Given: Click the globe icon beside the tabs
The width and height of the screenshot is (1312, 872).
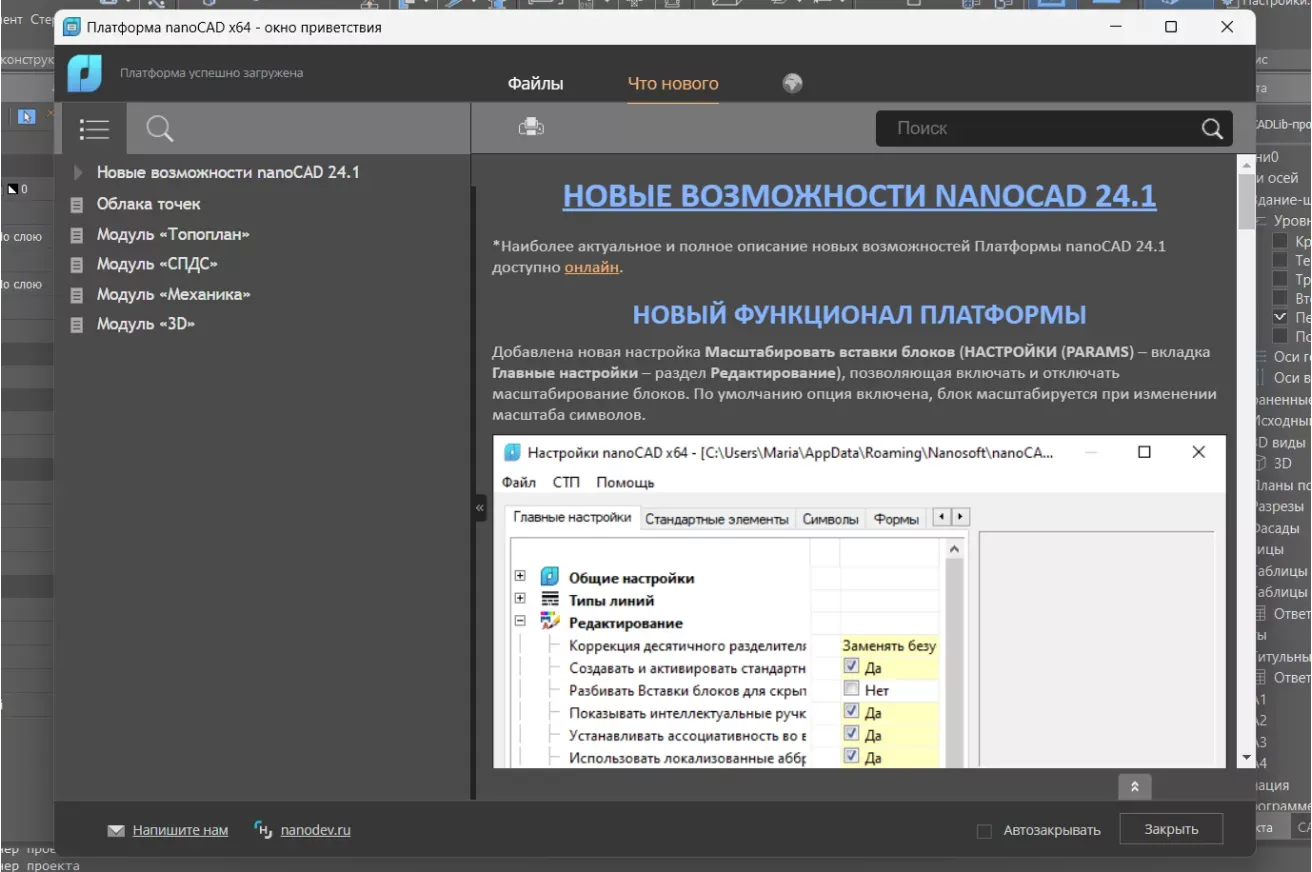Looking at the screenshot, I should (x=792, y=83).
